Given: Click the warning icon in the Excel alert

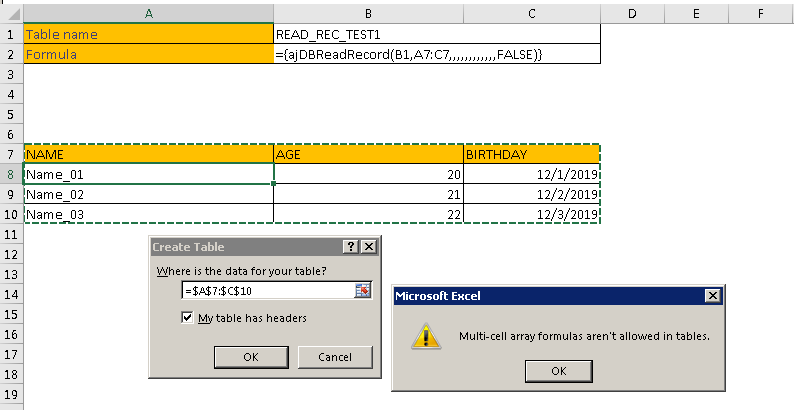Looking at the screenshot, I should point(425,336).
